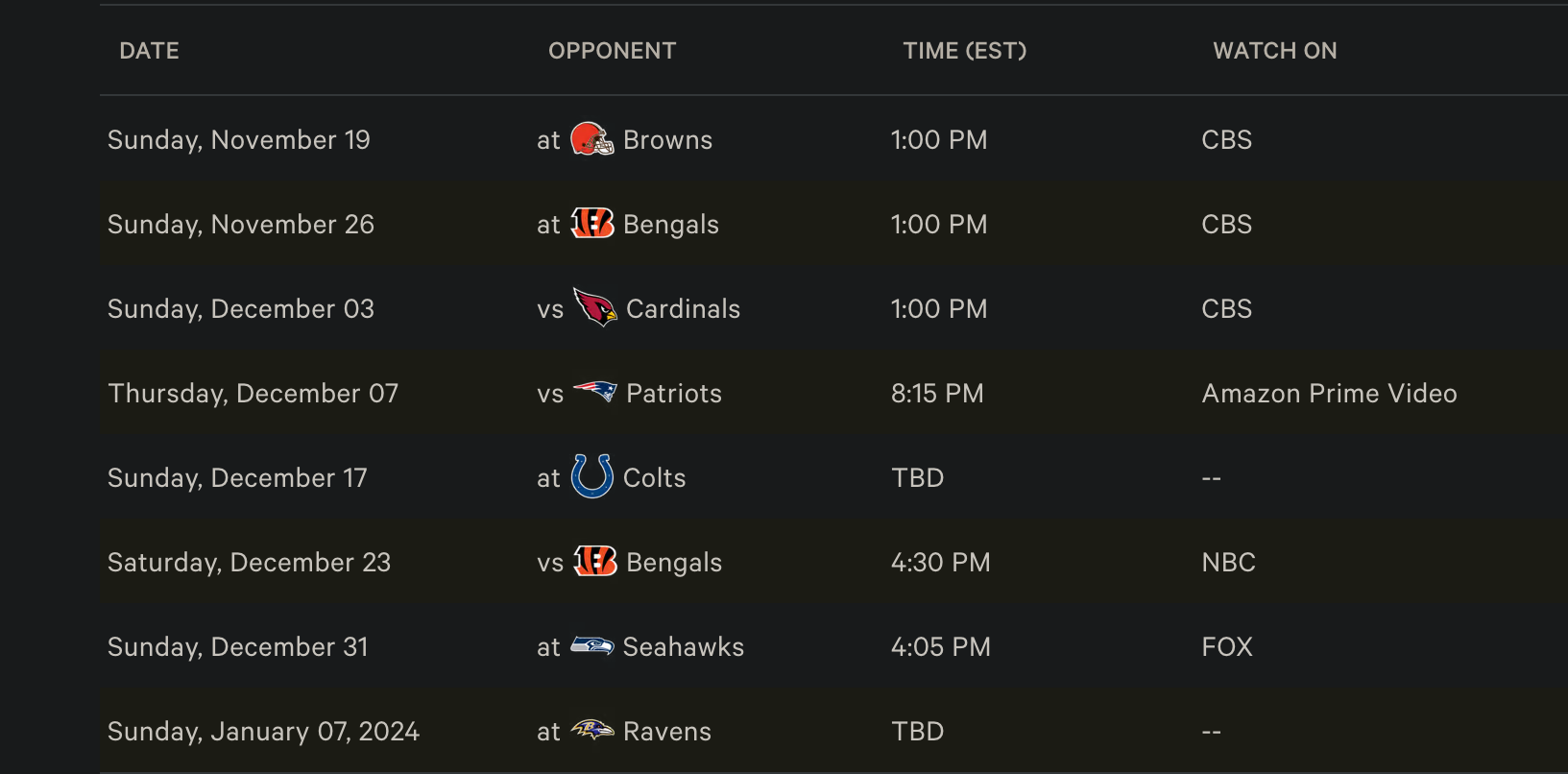The height and width of the screenshot is (774, 1568).
Task: Open the Browns opponent name link
Action: (x=667, y=140)
